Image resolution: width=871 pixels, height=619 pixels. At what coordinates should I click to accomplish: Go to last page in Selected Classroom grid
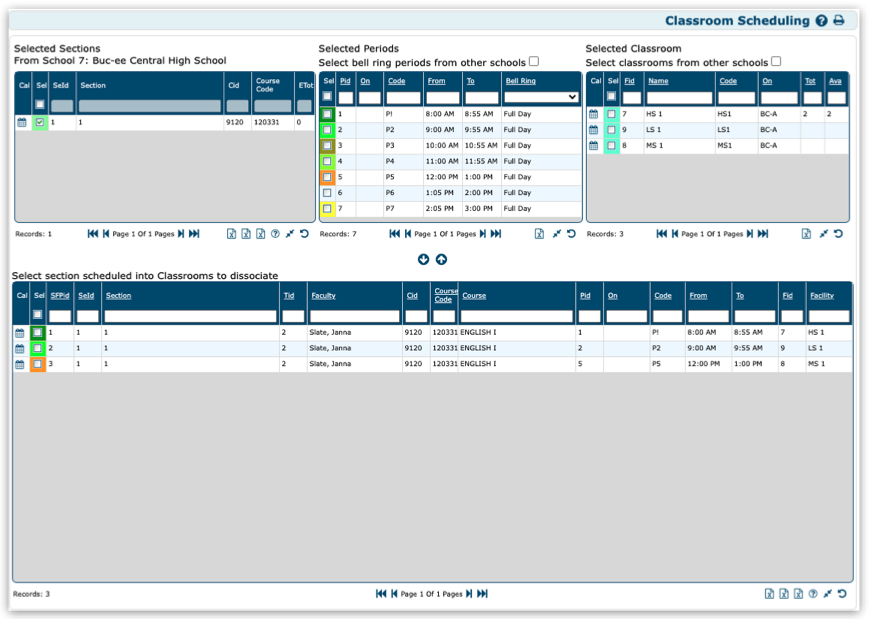(x=763, y=234)
